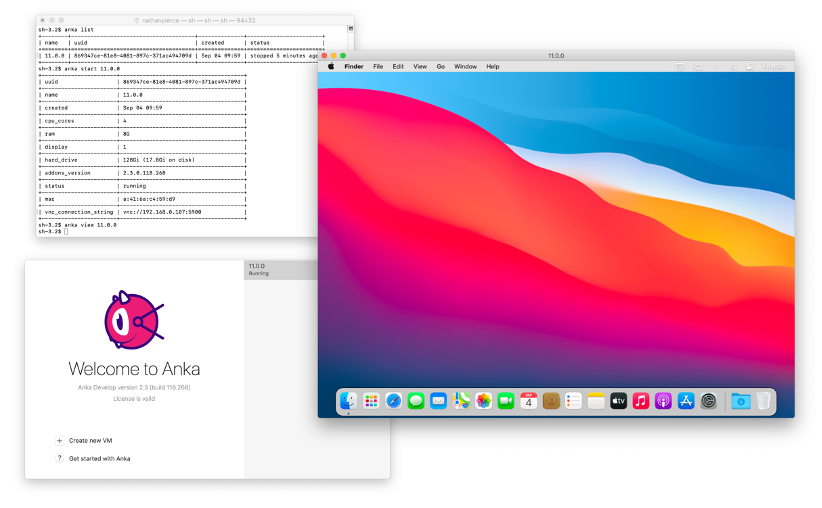Click 'anka start 11.0.0' command in Terminal

pyautogui.click(x=92, y=69)
